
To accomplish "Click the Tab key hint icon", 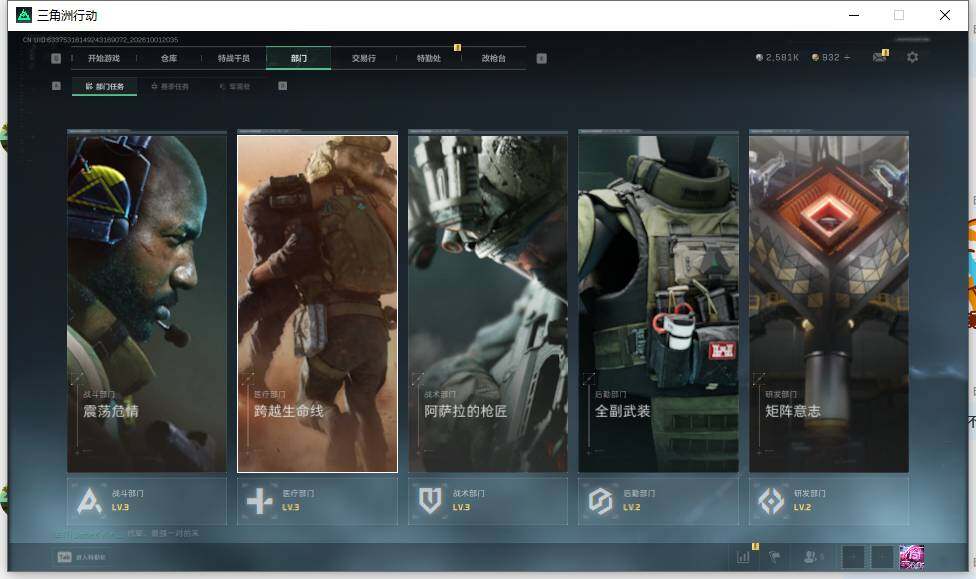I will tap(64, 557).
